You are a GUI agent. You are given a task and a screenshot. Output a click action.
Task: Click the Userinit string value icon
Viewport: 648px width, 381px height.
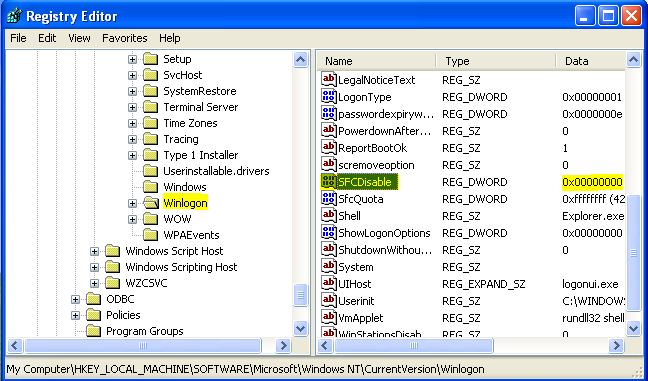click(329, 300)
